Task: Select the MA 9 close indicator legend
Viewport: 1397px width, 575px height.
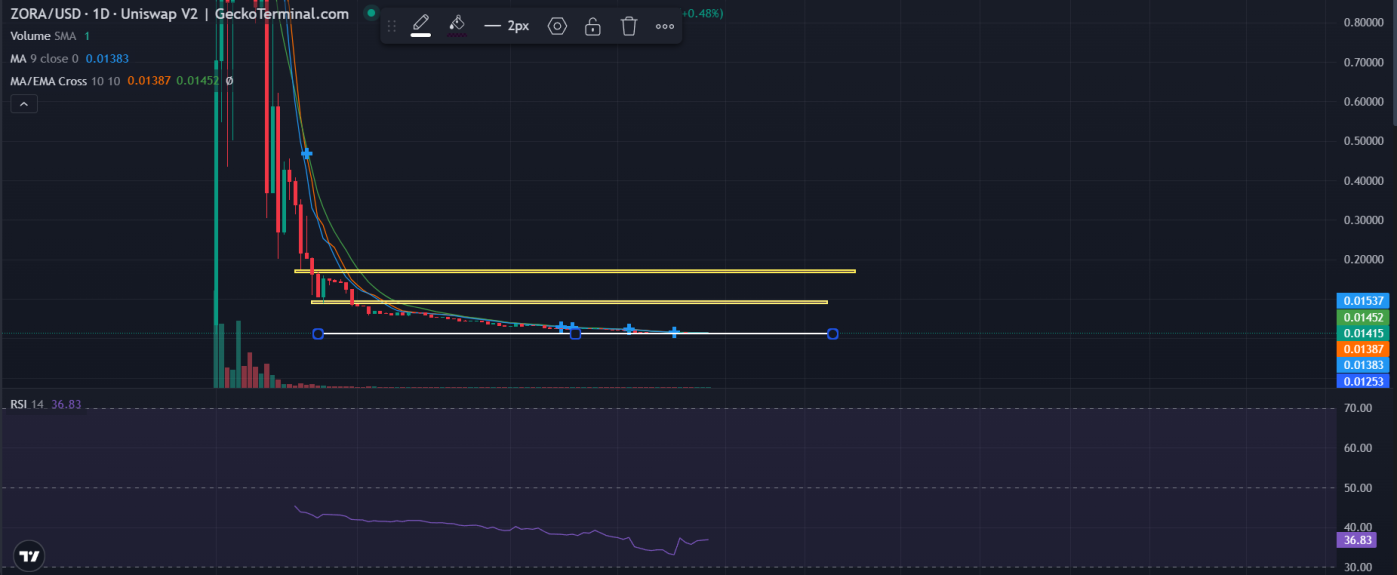Action: tap(69, 59)
